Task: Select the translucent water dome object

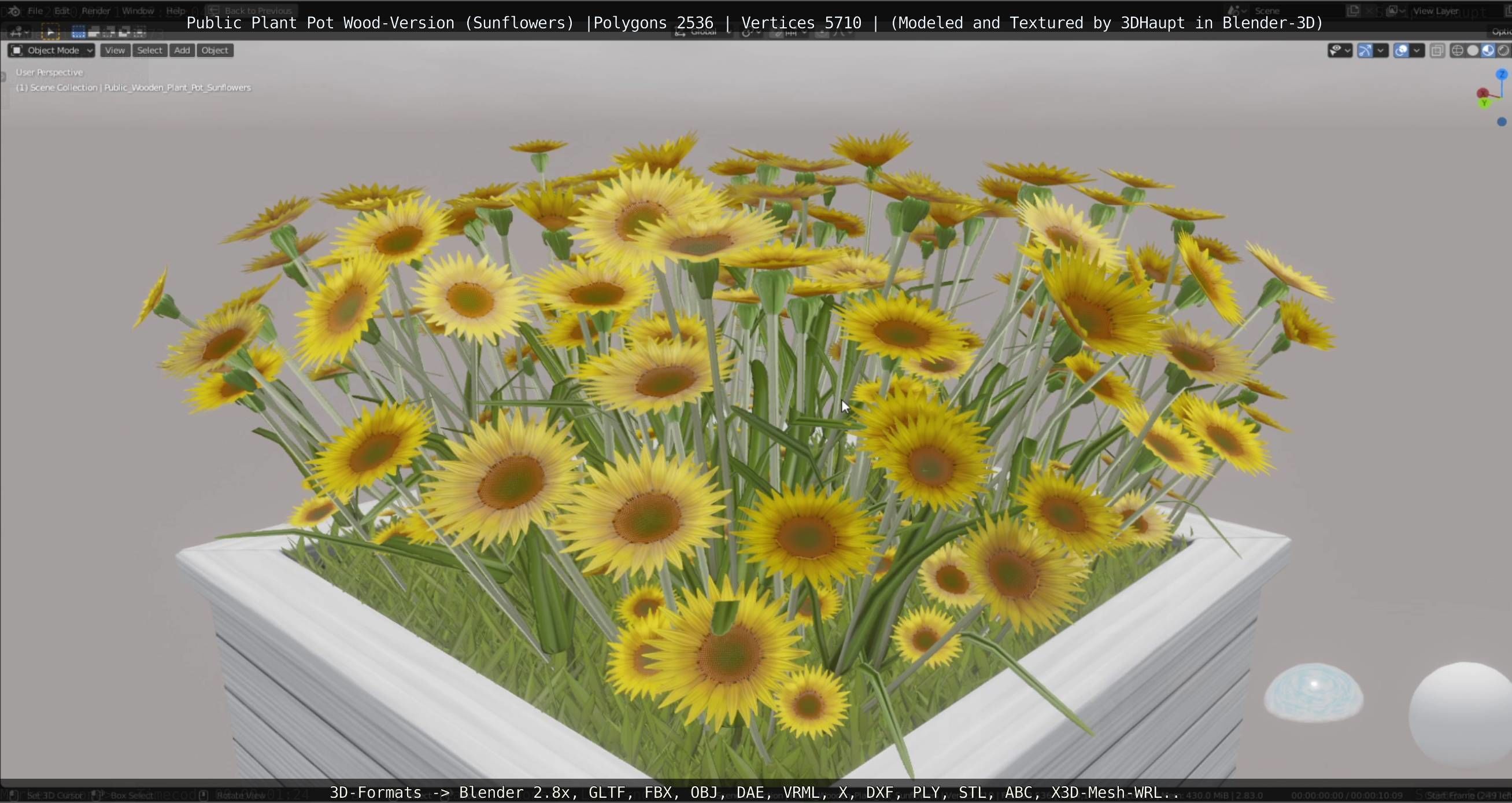Action: click(1313, 693)
